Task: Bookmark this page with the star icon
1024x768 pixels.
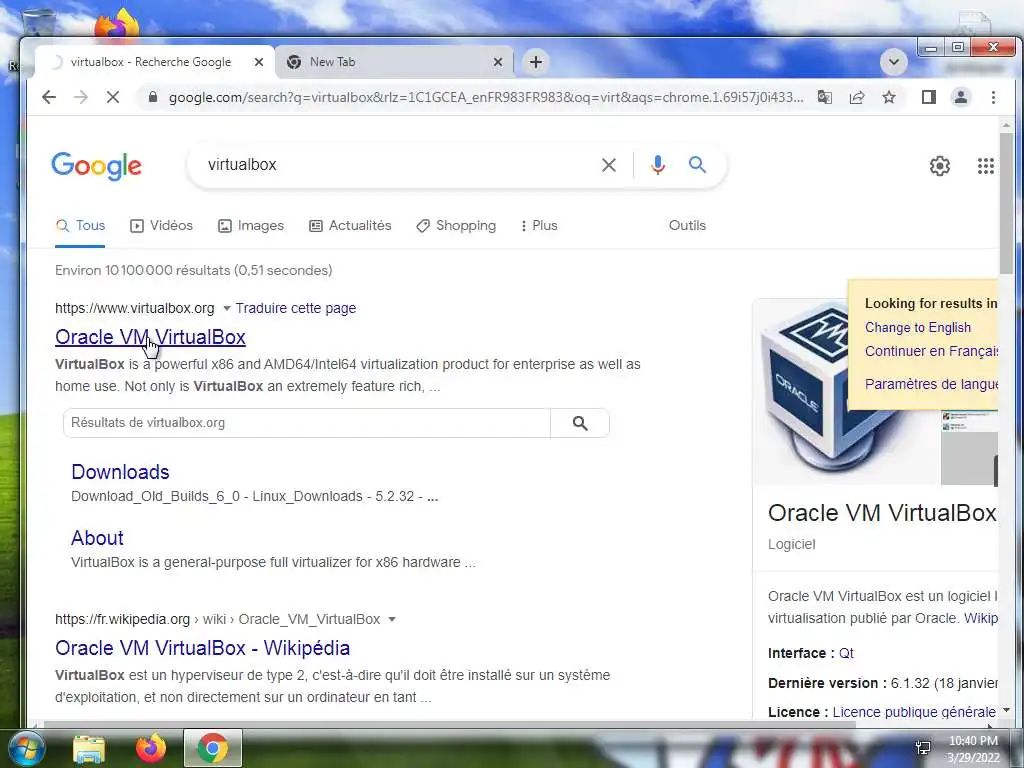Action: (x=889, y=97)
